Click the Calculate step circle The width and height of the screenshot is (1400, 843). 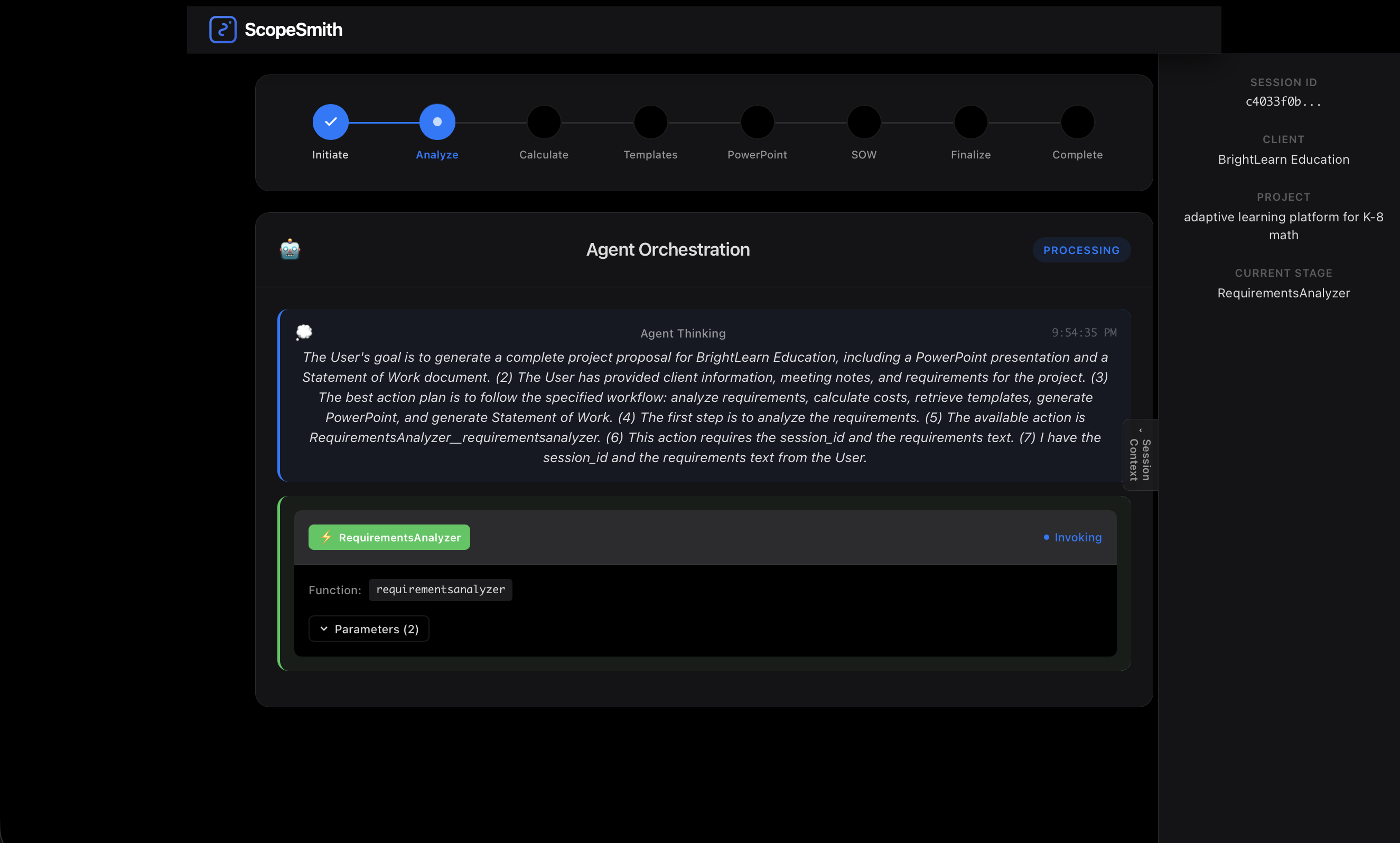(x=544, y=121)
